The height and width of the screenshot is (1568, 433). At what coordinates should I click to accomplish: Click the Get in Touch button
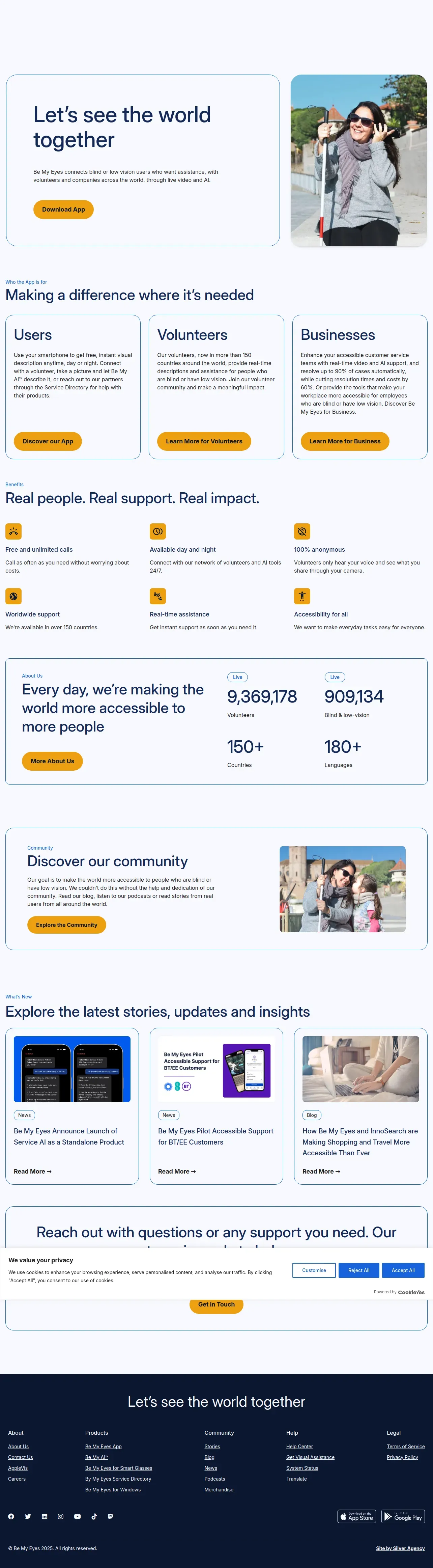[x=216, y=1305]
